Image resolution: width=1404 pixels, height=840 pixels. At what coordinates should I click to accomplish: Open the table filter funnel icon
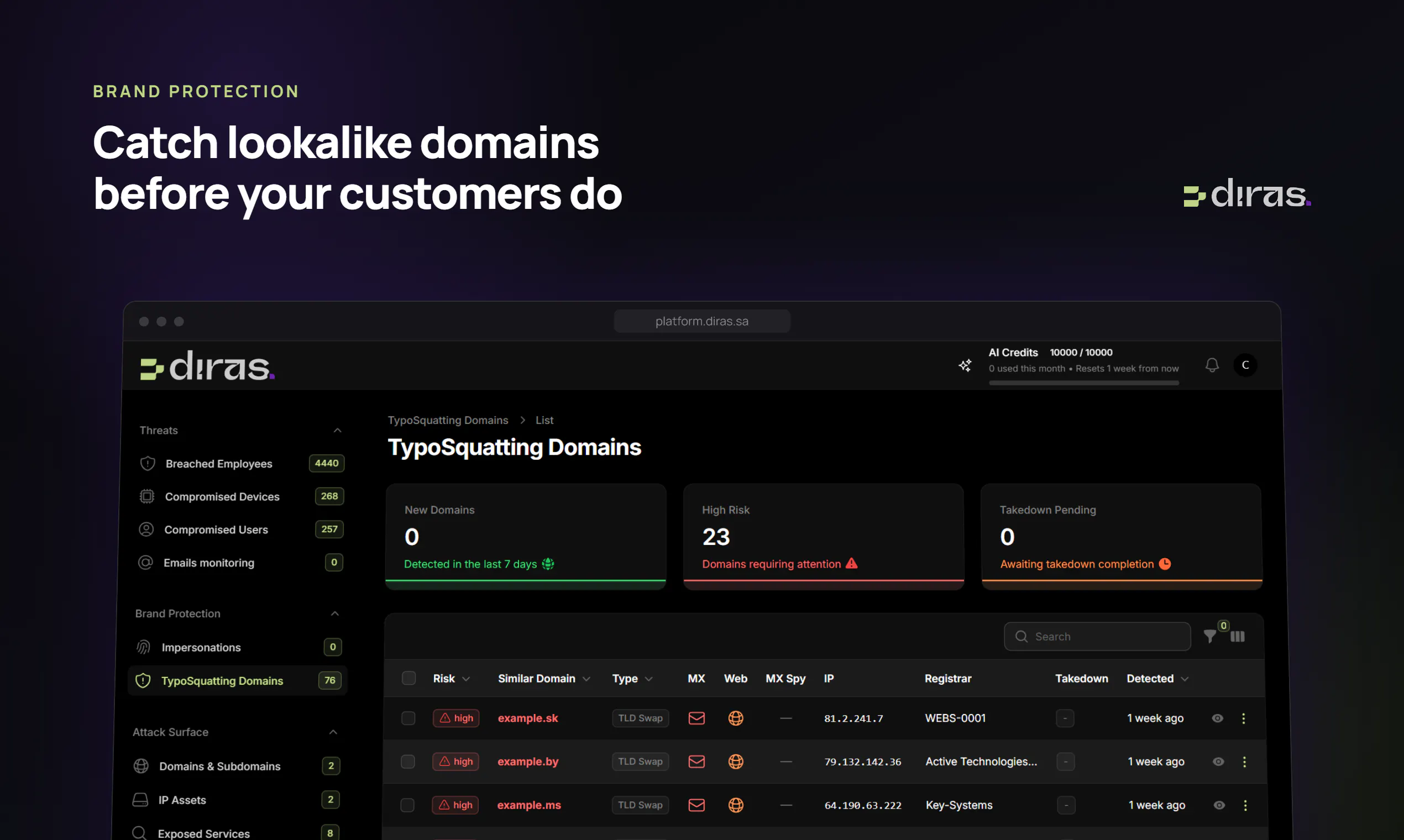[x=1210, y=637]
